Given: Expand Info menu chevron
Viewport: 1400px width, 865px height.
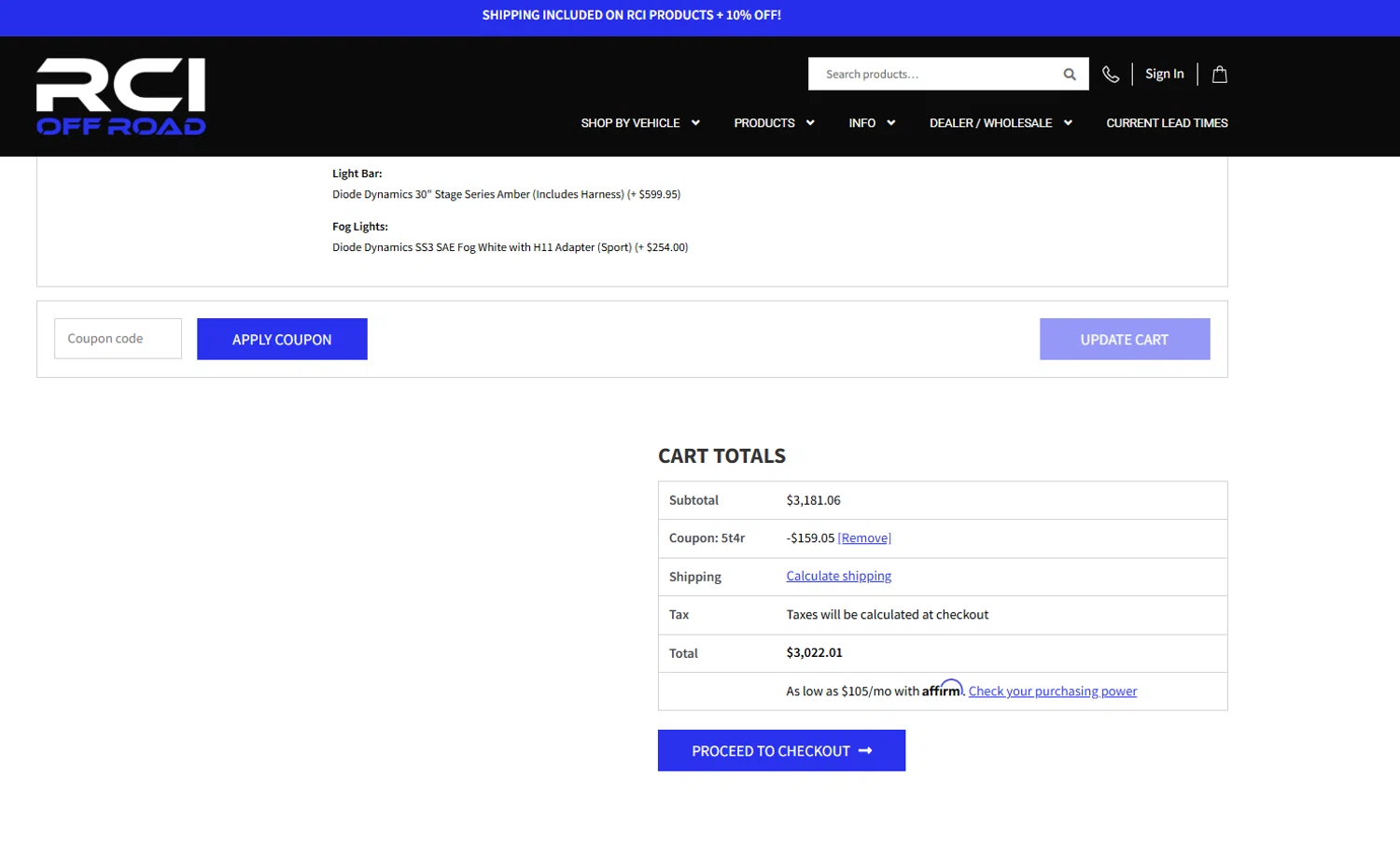Looking at the screenshot, I should coord(891,123).
